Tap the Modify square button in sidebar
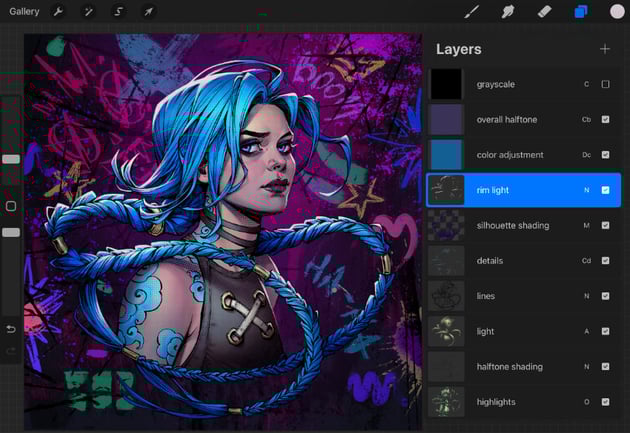This screenshot has height=433, width=630. tap(11, 206)
